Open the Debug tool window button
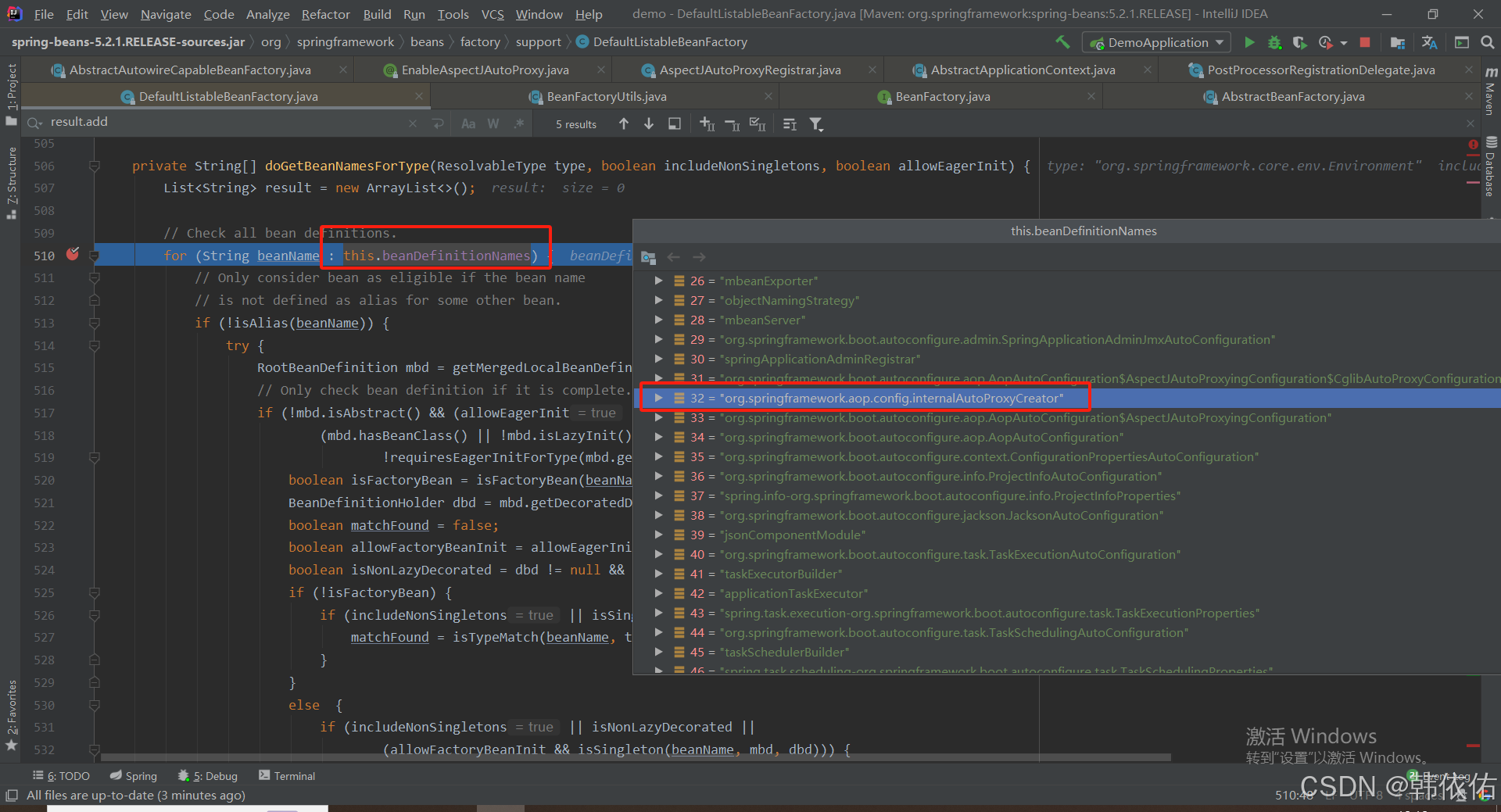This screenshot has height=812, width=1501. click(208, 775)
